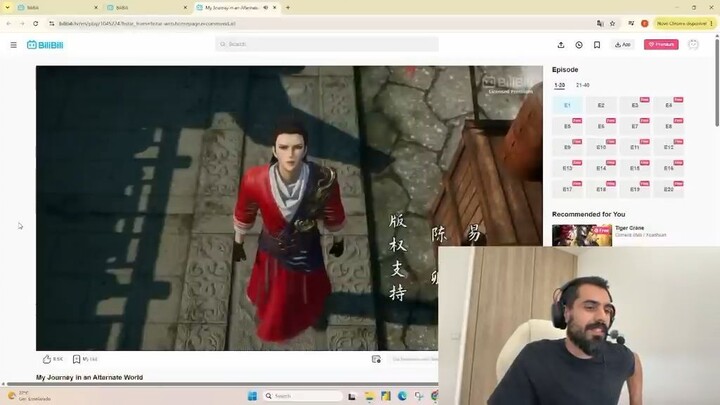Focus the BiliBili search field
This screenshot has height=405, width=720.
pyautogui.click(x=326, y=44)
